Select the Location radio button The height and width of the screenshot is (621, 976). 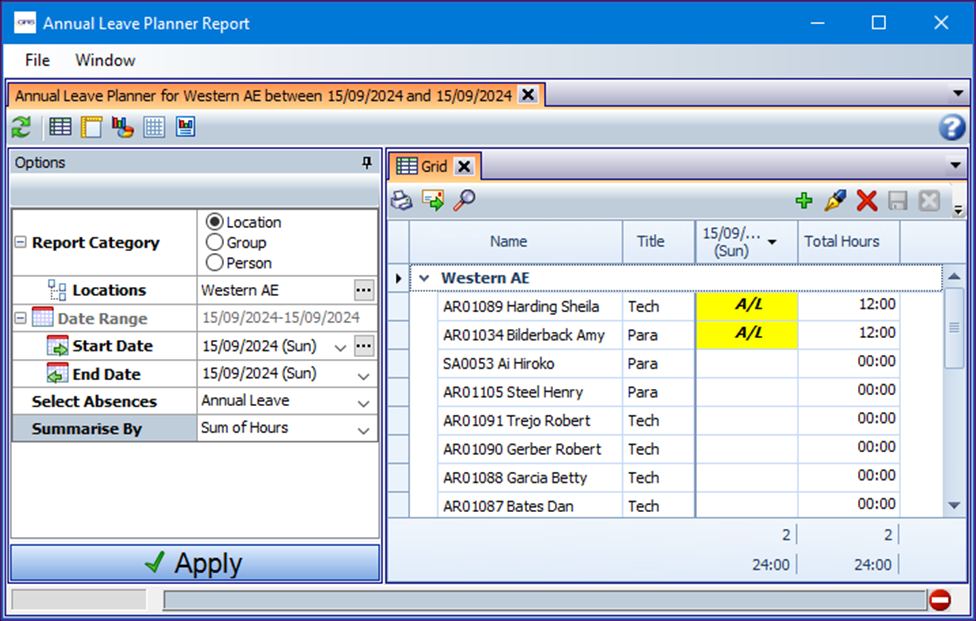click(x=213, y=222)
